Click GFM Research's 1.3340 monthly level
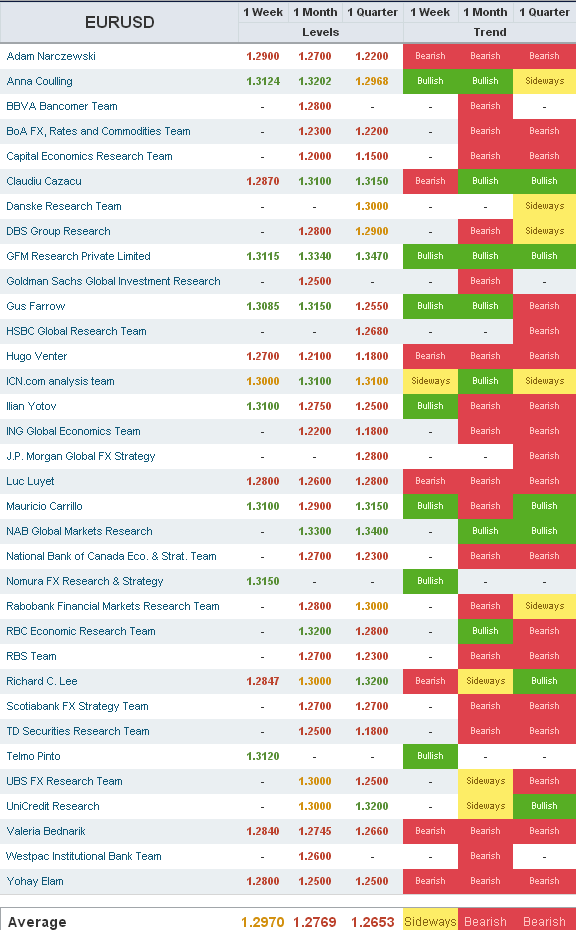Screen dimensions: 576x930 314,256
